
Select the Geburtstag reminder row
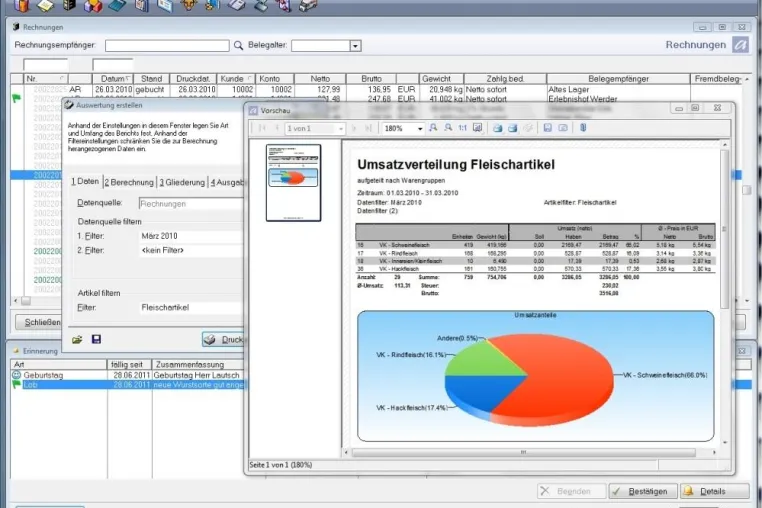click(x=128, y=375)
